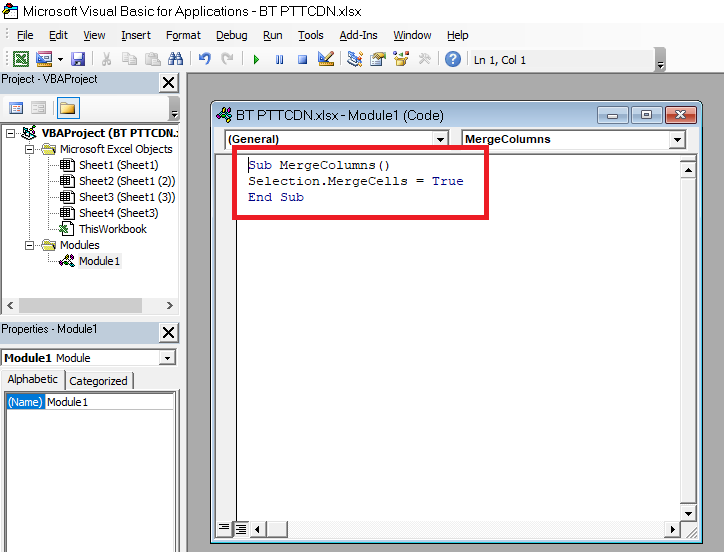
Task: Collapse the Microsoft Excel Objects folder
Action: click(30, 149)
